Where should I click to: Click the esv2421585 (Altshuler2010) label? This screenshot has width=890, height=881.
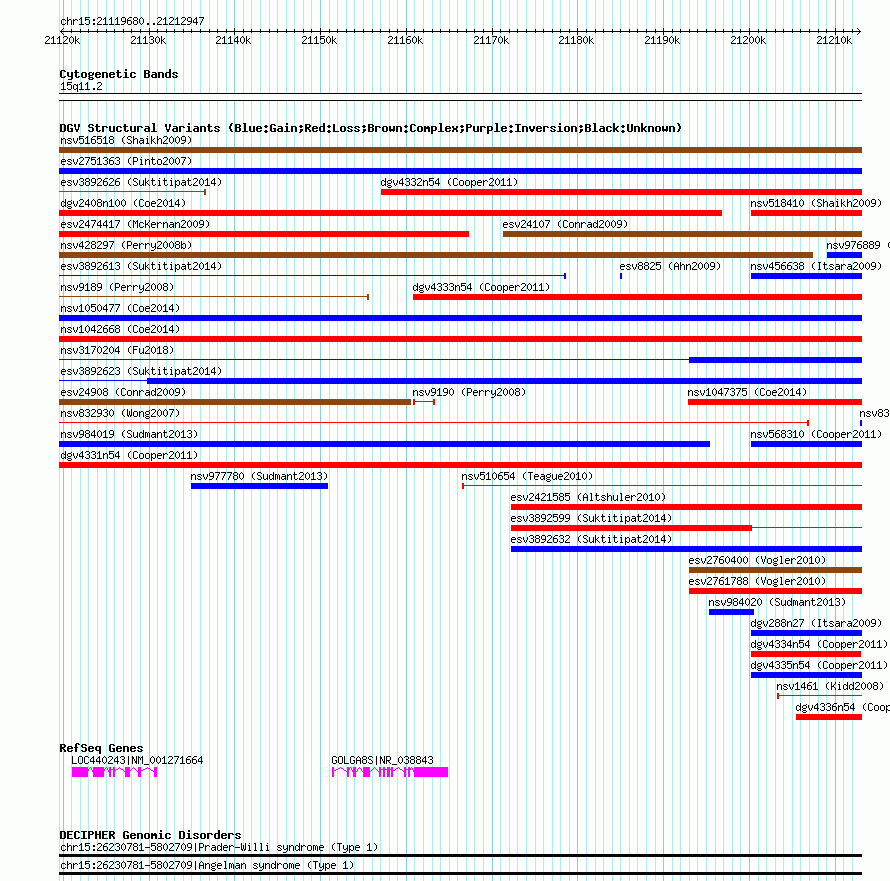[588, 497]
